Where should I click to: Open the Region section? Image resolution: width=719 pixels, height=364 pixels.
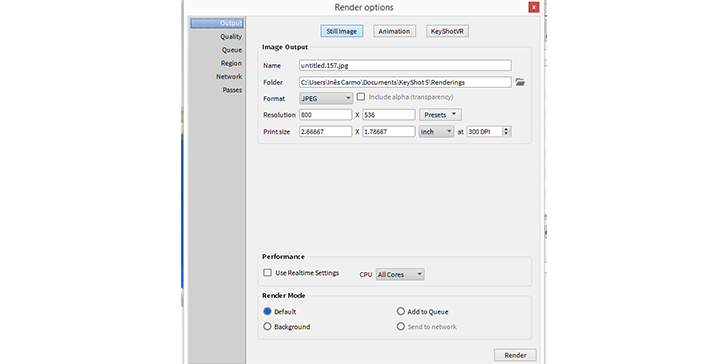pos(231,63)
